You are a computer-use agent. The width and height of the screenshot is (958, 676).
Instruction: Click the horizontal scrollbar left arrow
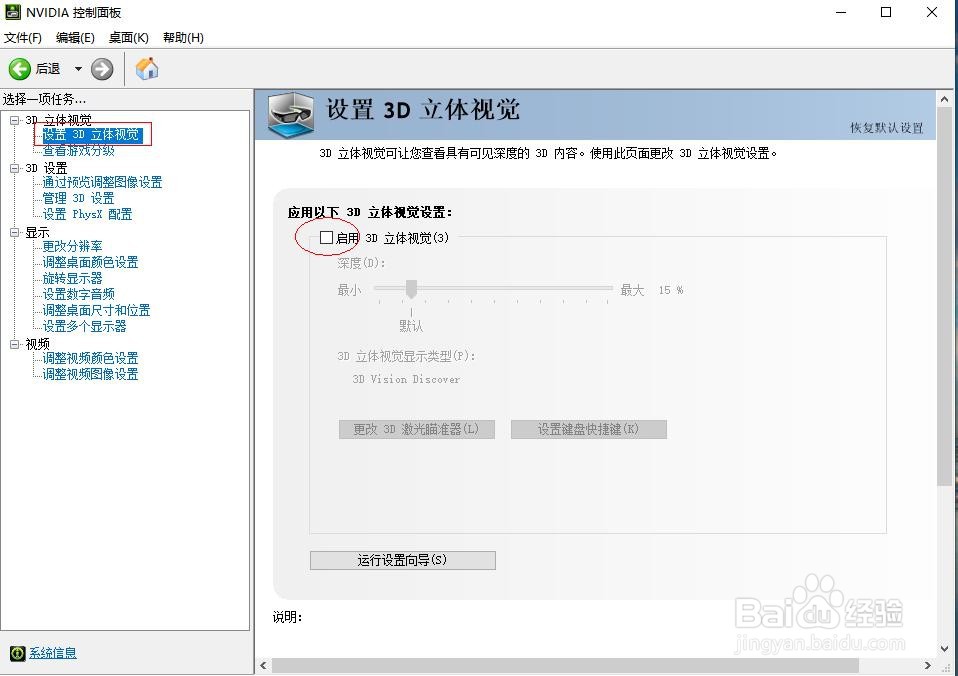[263, 666]
